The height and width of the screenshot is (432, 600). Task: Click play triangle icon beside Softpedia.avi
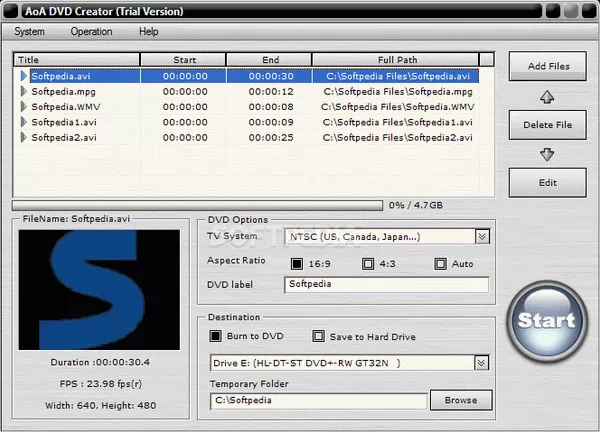point(24,75)
